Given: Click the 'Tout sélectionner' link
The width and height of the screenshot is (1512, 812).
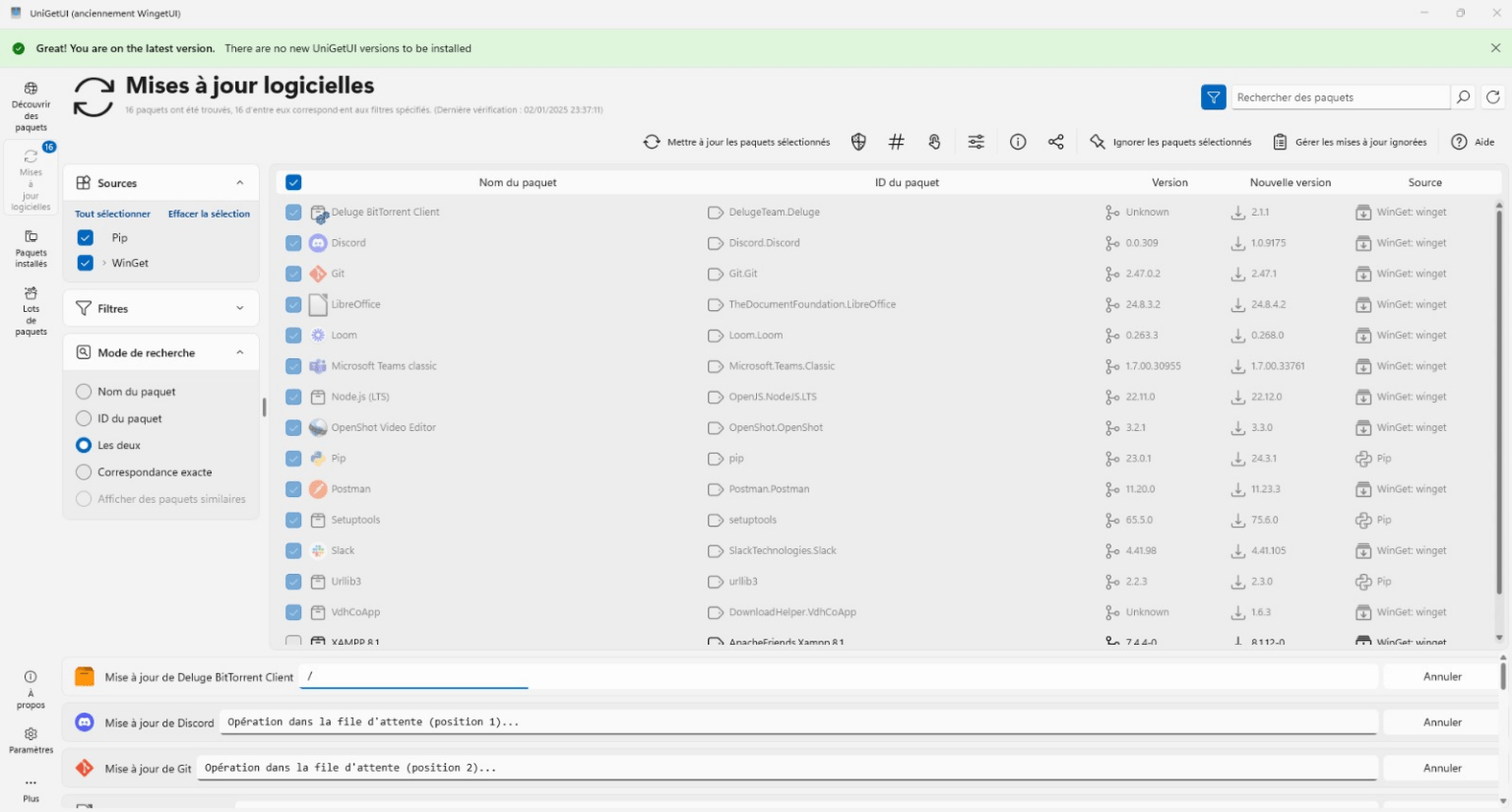Looking at the screenshot, I should (112, 214).
